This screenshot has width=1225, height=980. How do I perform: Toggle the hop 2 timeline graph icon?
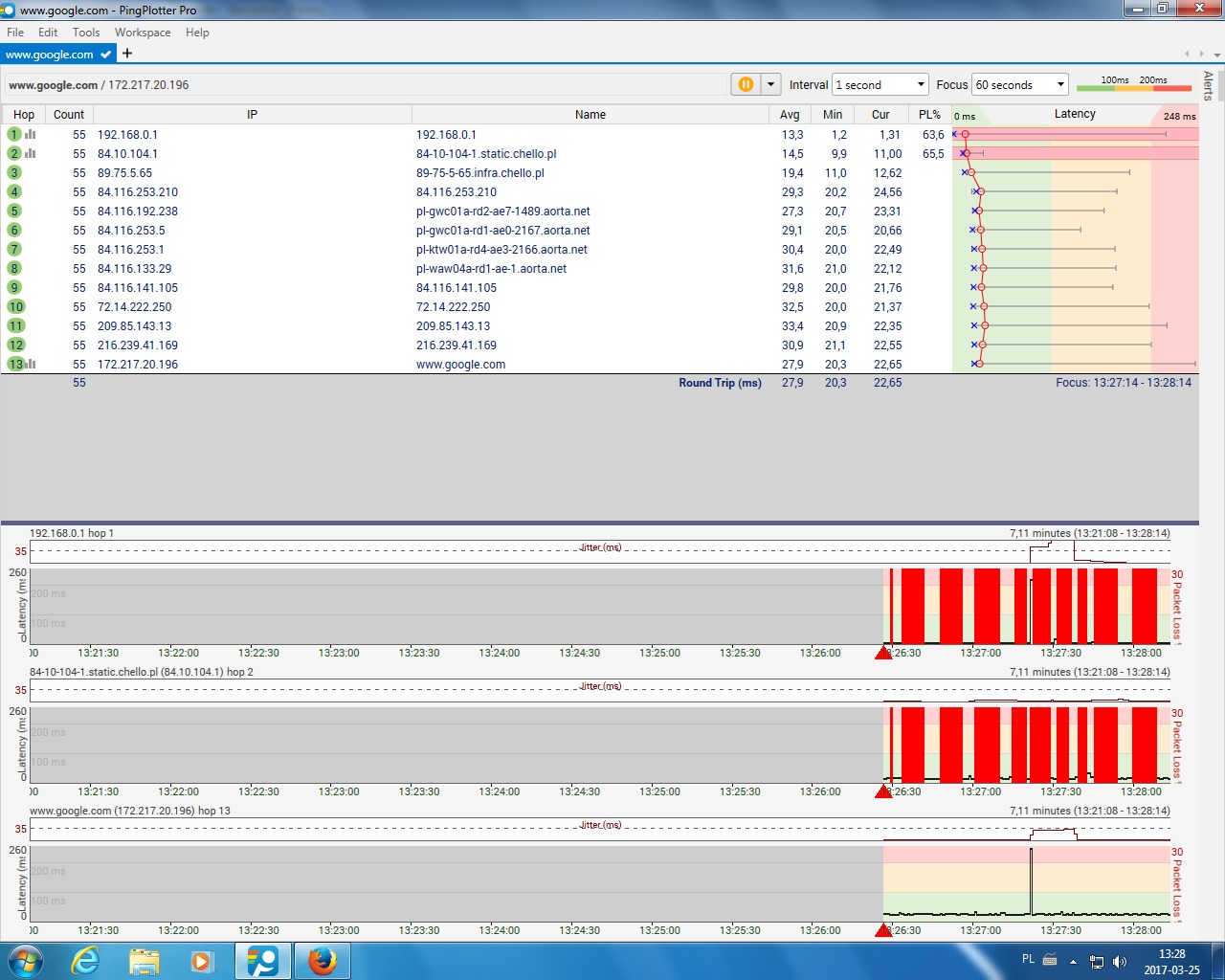[31, 153]
